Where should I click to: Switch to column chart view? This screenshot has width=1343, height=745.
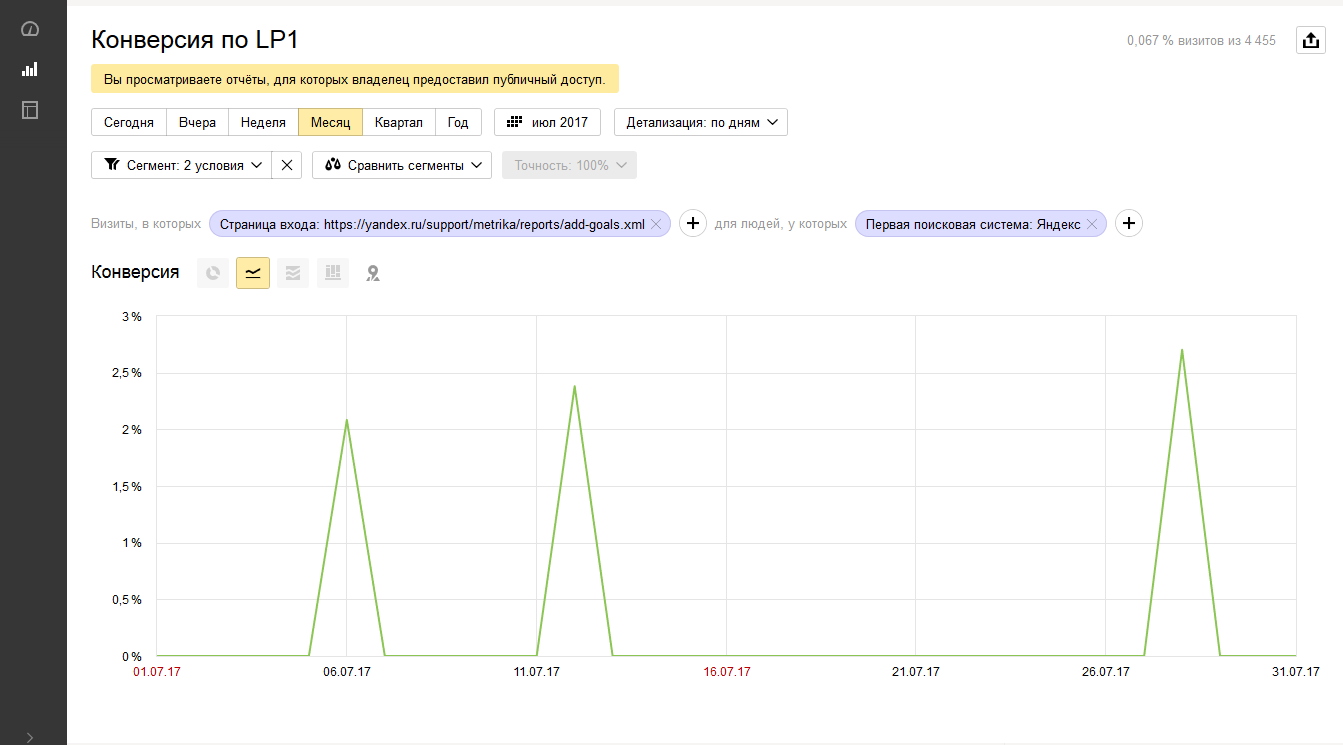click(x=333, y=273)
